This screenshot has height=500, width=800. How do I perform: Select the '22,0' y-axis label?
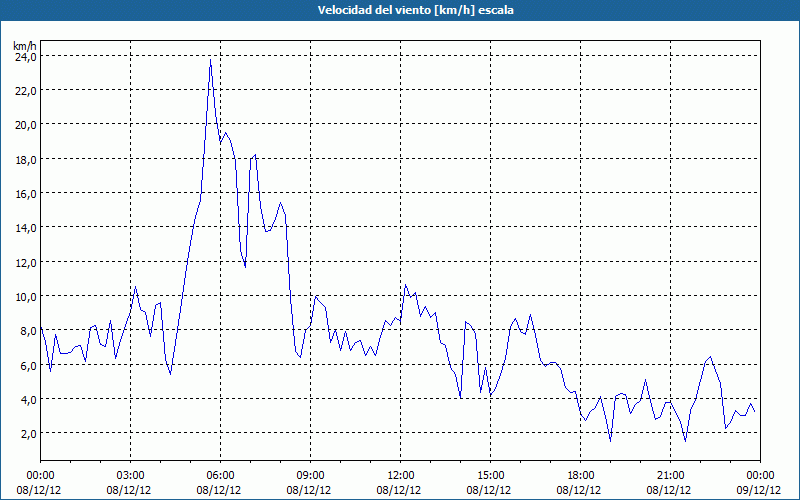point(26,91)
